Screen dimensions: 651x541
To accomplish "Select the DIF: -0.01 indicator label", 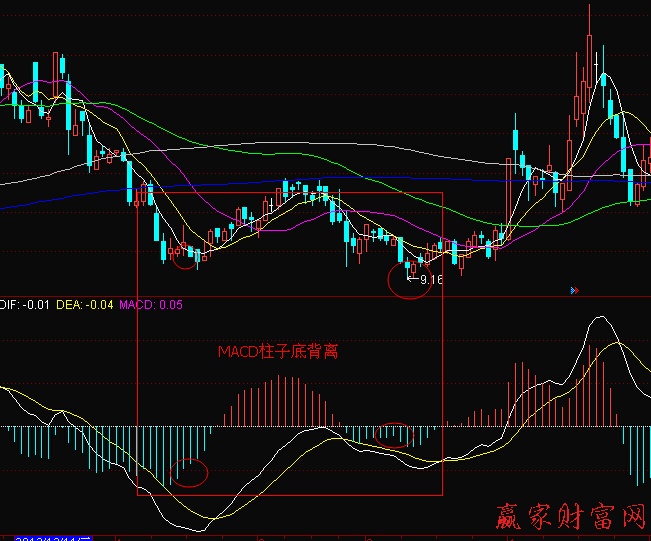I will (24, 305).
